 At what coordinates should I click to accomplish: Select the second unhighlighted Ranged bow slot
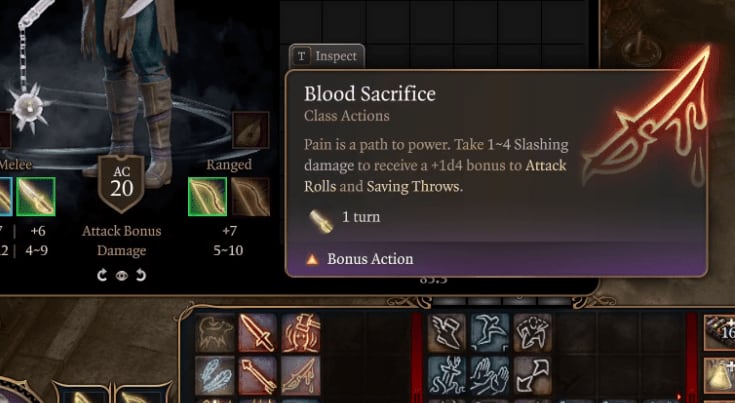[250, 197]
